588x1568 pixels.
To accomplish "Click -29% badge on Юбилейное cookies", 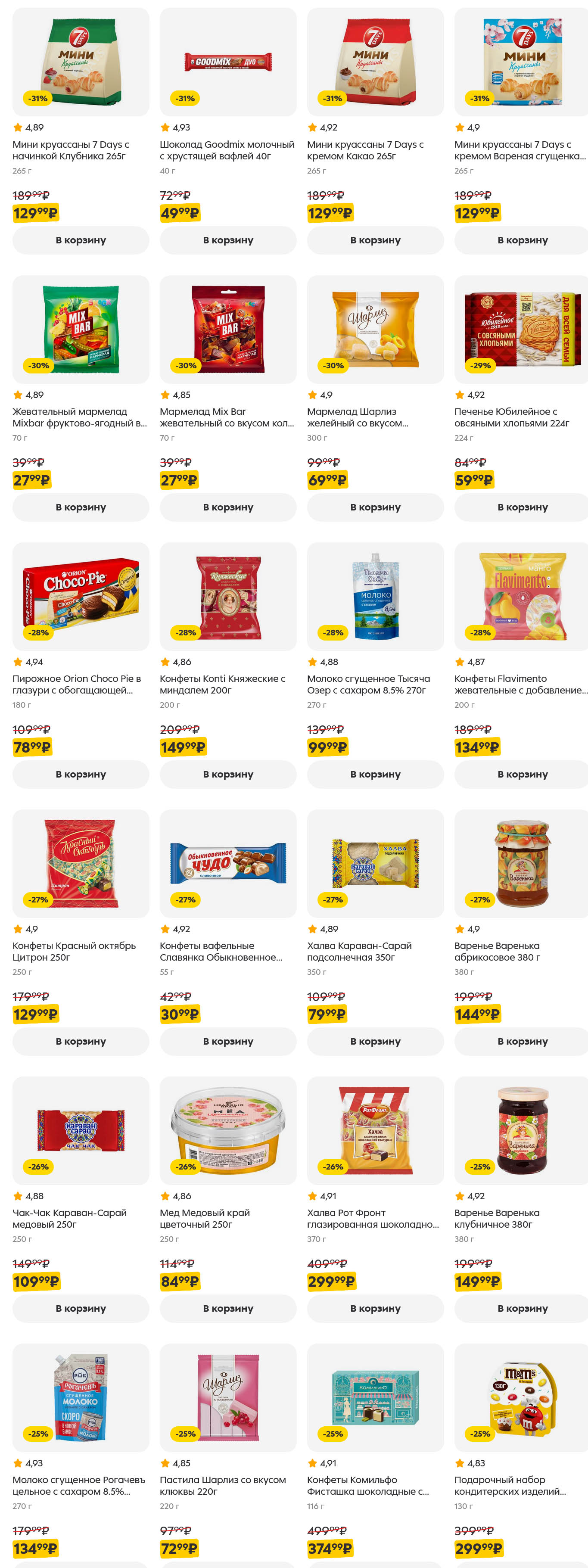I will pyautogui.click(x=479, y=366).
